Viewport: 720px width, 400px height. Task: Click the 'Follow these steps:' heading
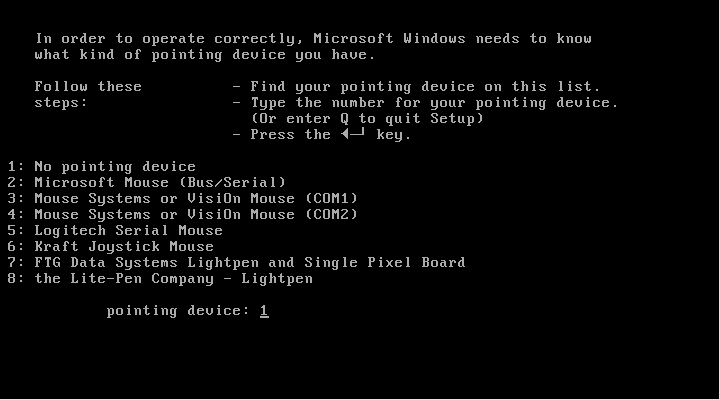coord(88,95)
